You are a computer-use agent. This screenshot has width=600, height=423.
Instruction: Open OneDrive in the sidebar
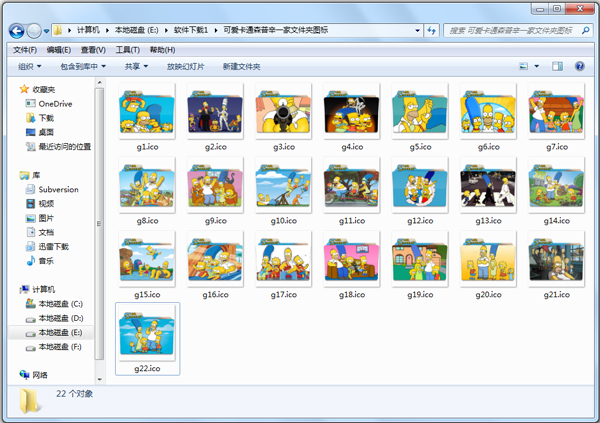(57, 103)
